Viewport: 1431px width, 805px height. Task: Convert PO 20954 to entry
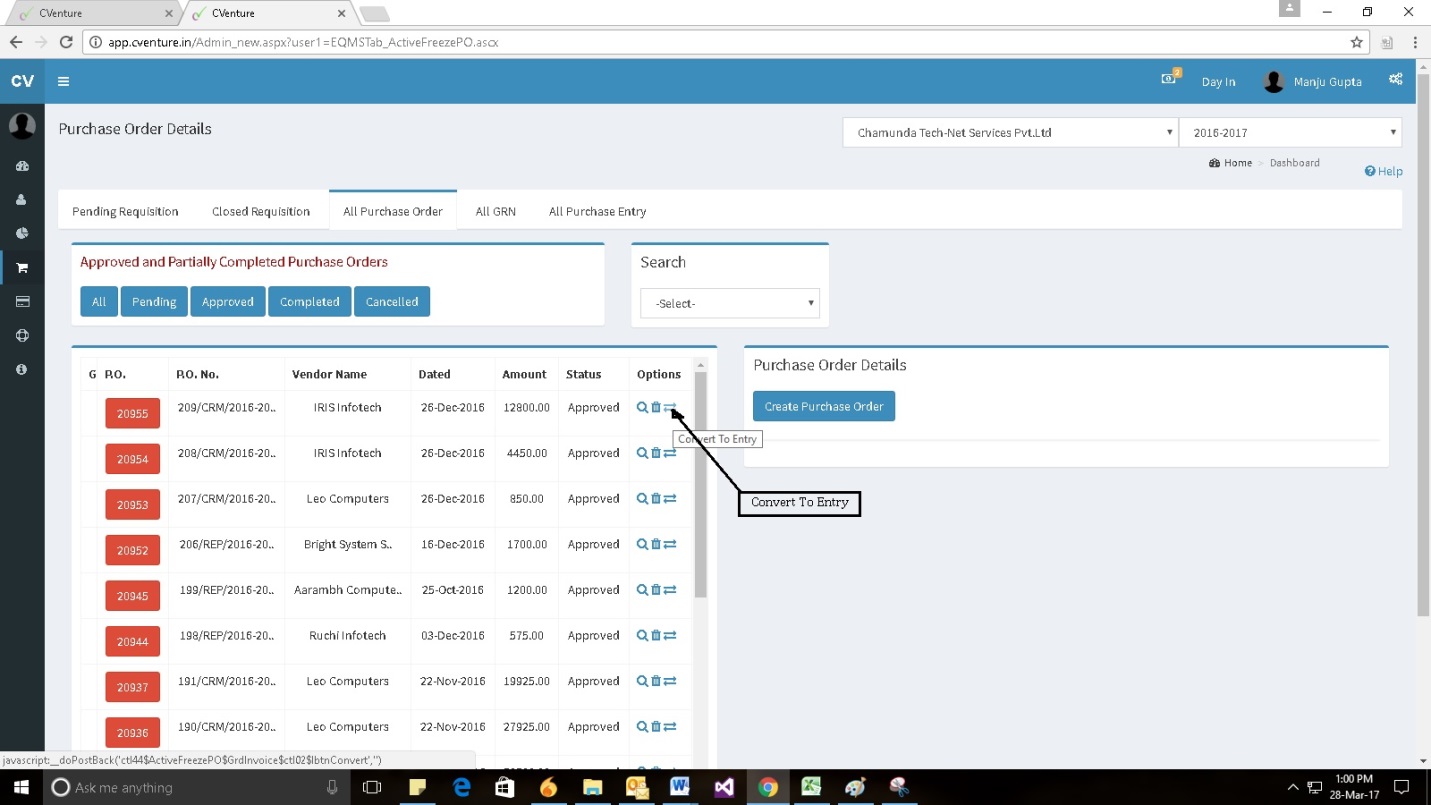pyautogui.click(x=670, y=453)
